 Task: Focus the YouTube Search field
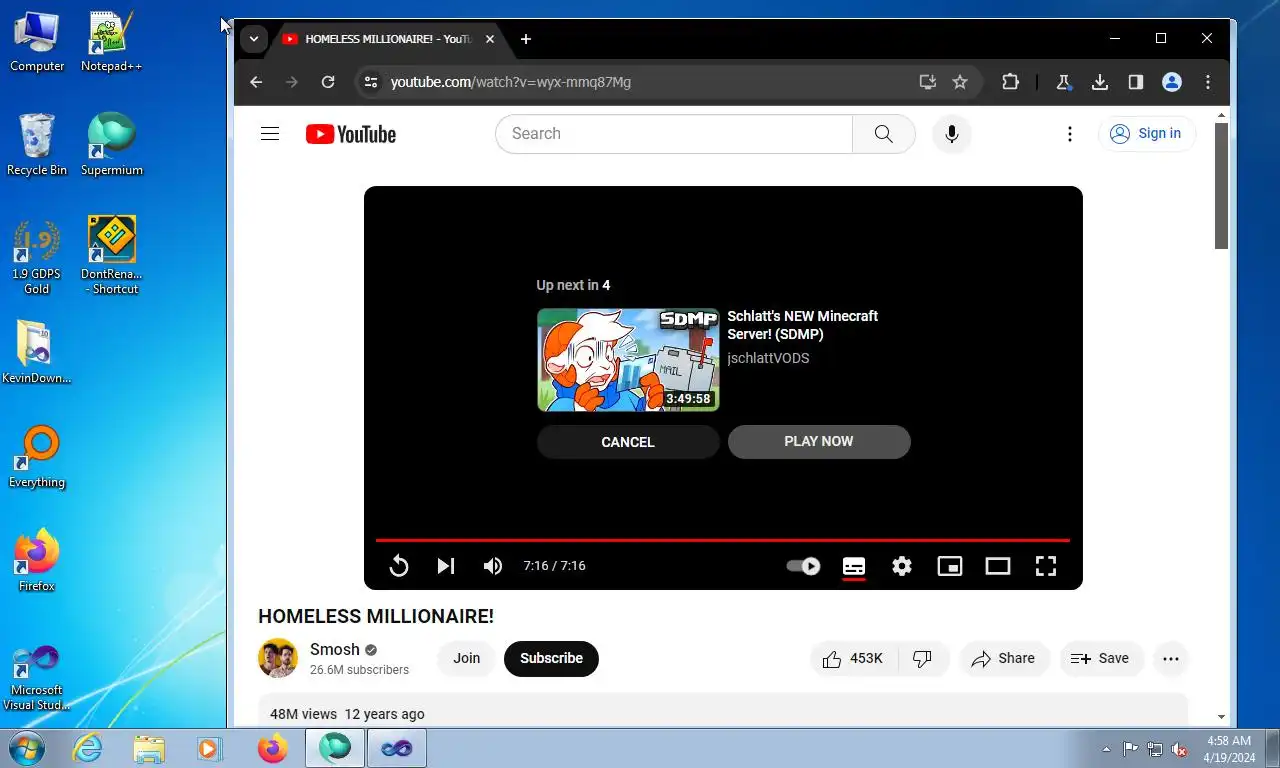tap(674, 134)
